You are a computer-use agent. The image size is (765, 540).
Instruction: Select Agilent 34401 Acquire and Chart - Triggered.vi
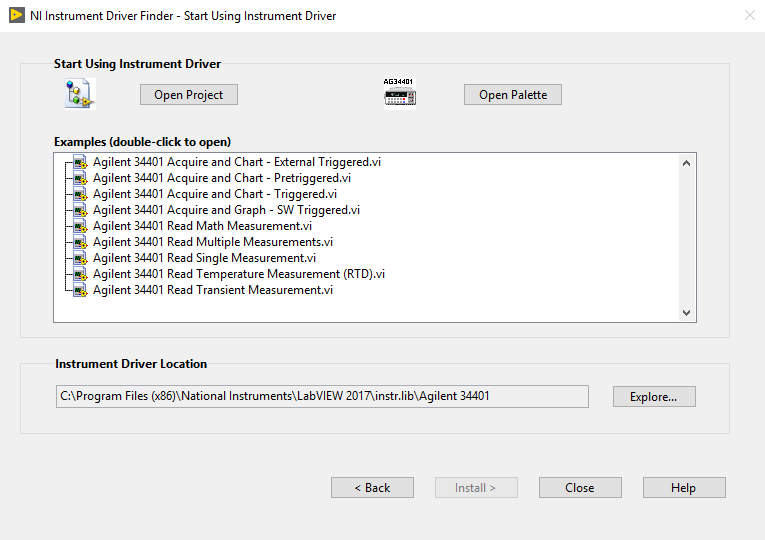(x=215, y=194)
